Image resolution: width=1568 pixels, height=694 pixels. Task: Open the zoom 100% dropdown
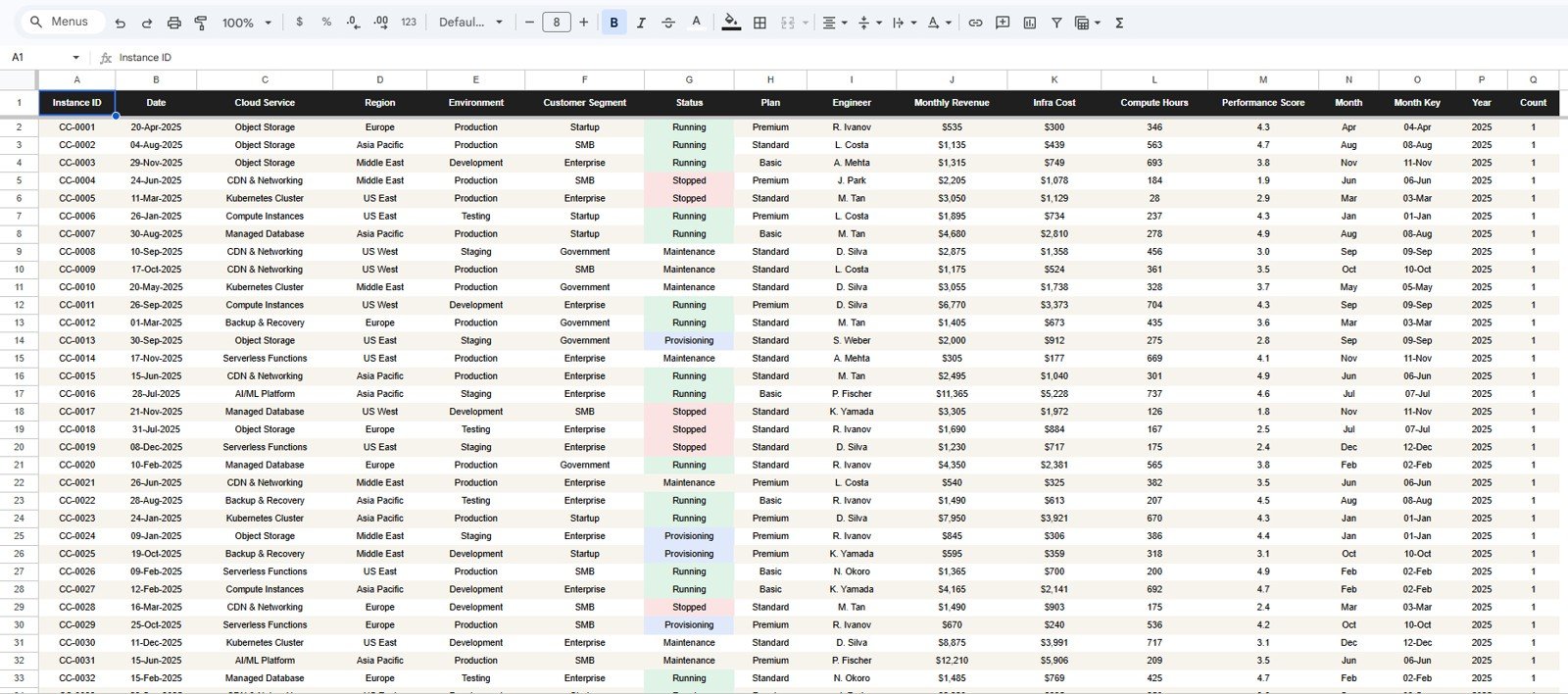click(x=246, y=23)
